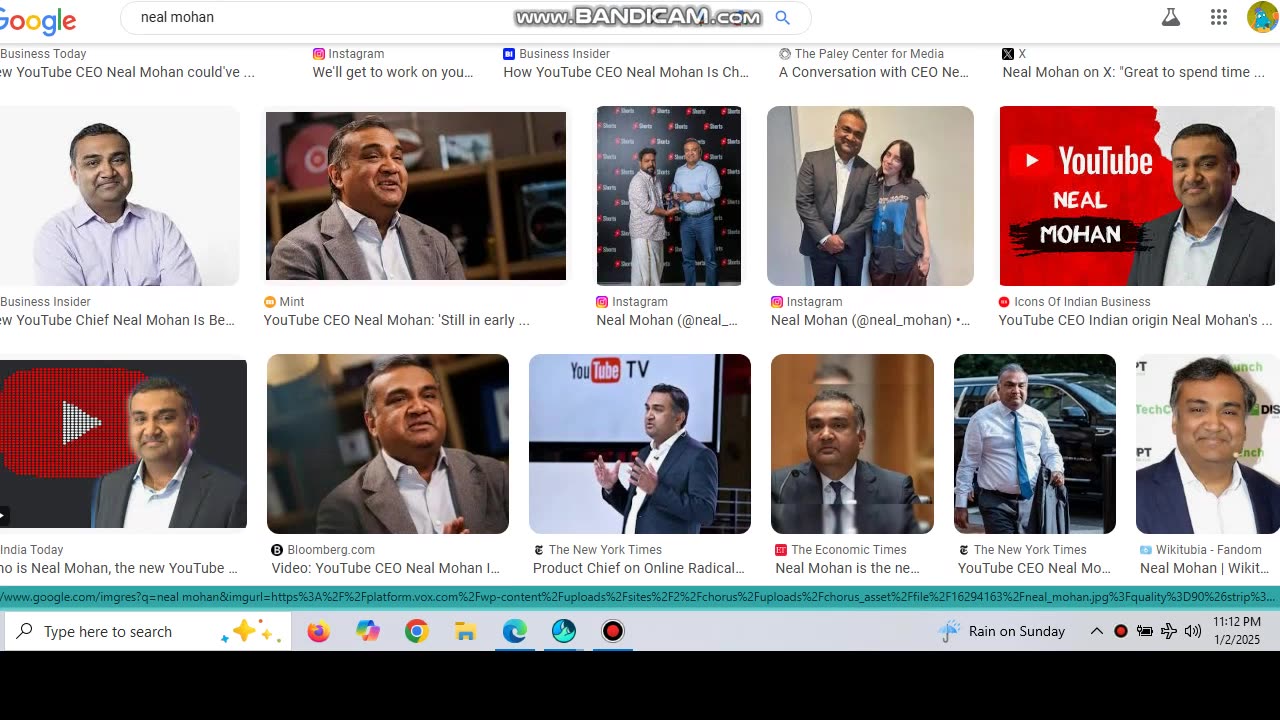
Task: Click the 'Wikitubia - Fandom' source label
Action: pyautogui.click(x=1209, y=550)
